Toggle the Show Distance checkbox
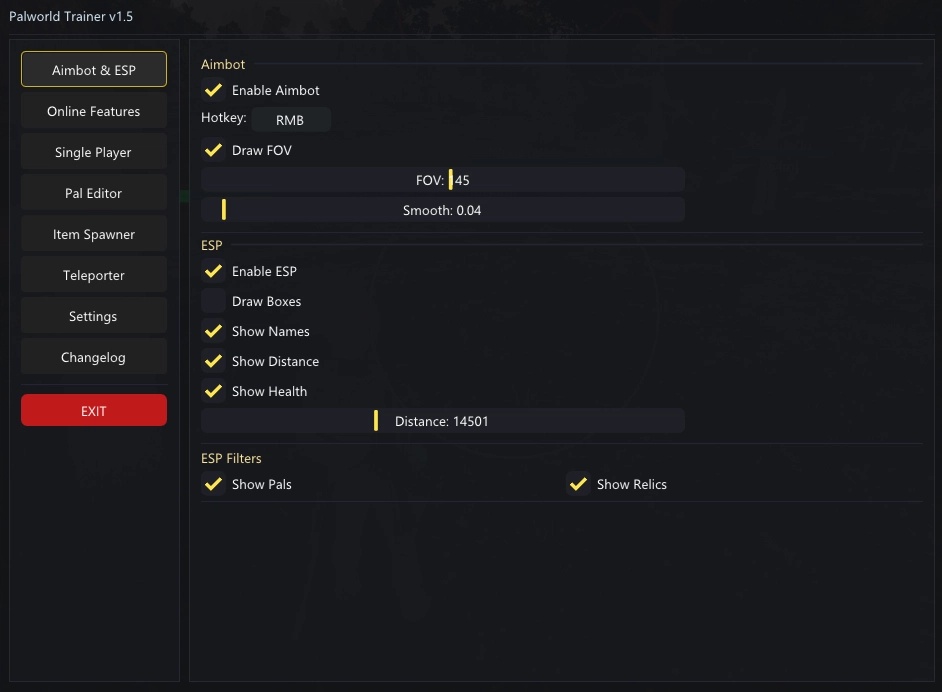Viewport: 942px width, 692px height. (x=213, y=361)
